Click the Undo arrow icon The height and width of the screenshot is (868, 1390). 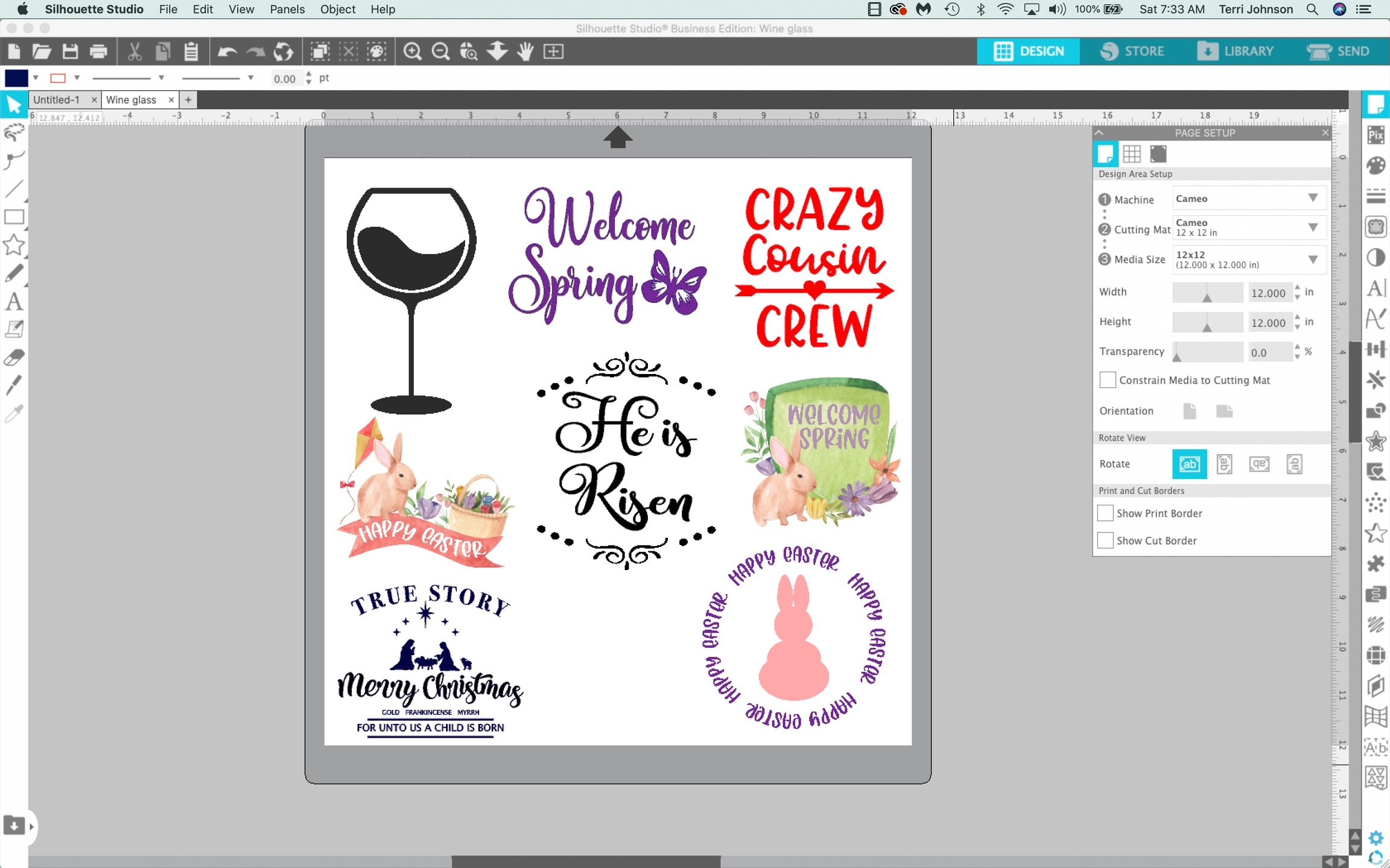[227, 51]
